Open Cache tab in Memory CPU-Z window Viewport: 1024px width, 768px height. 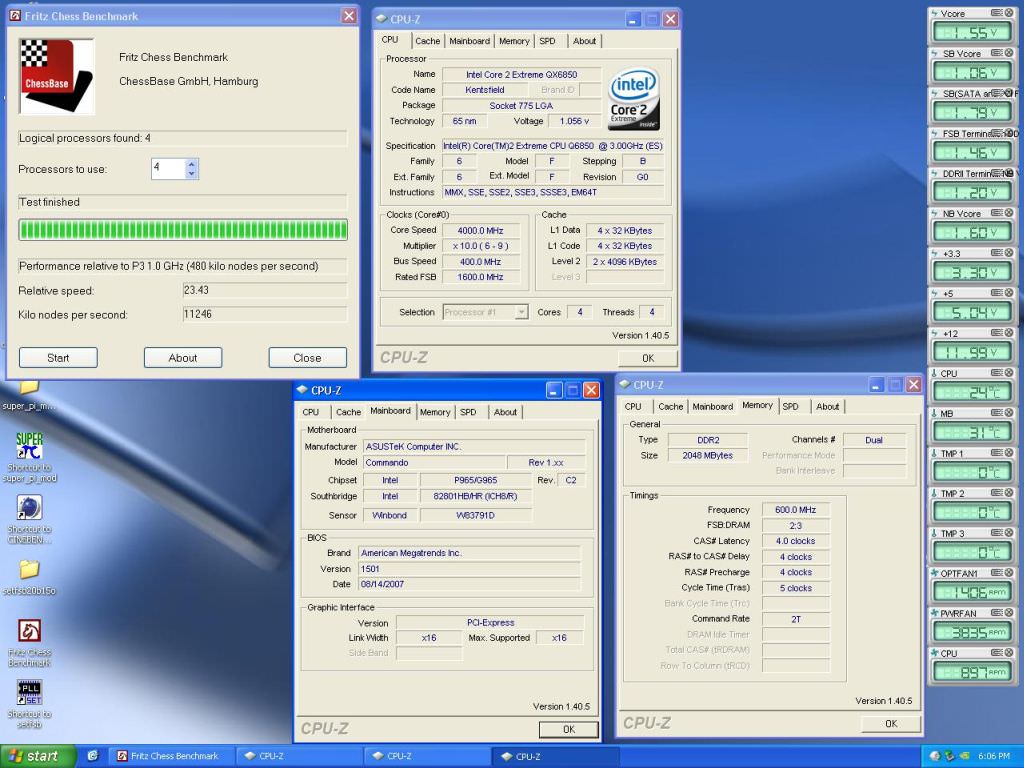coord(670,406)
